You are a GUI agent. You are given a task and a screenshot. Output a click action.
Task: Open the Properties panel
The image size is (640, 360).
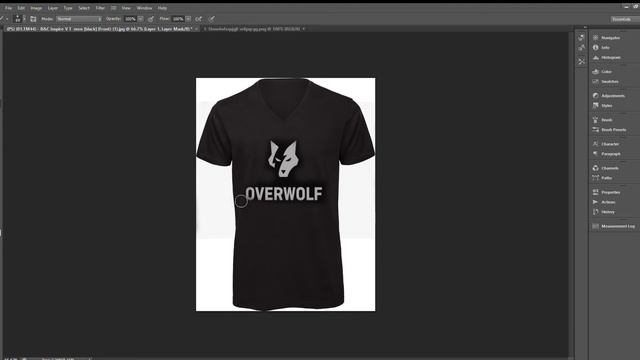607,192
